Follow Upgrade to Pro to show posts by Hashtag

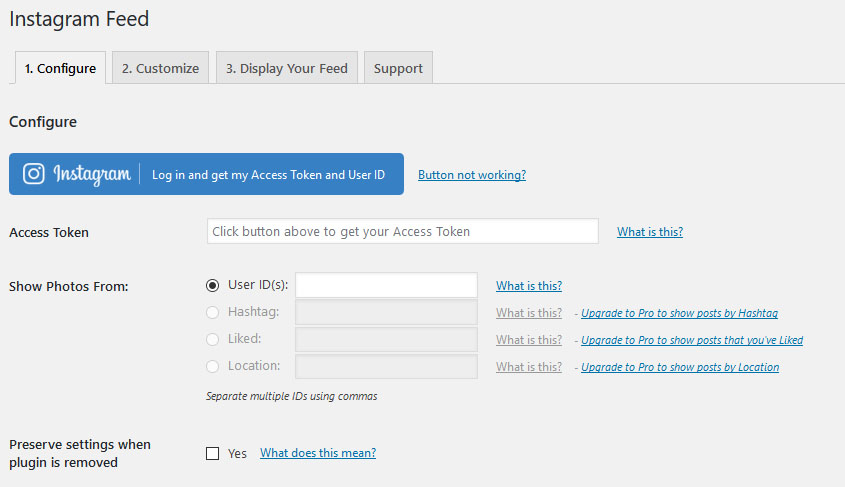tap(680, 313)
